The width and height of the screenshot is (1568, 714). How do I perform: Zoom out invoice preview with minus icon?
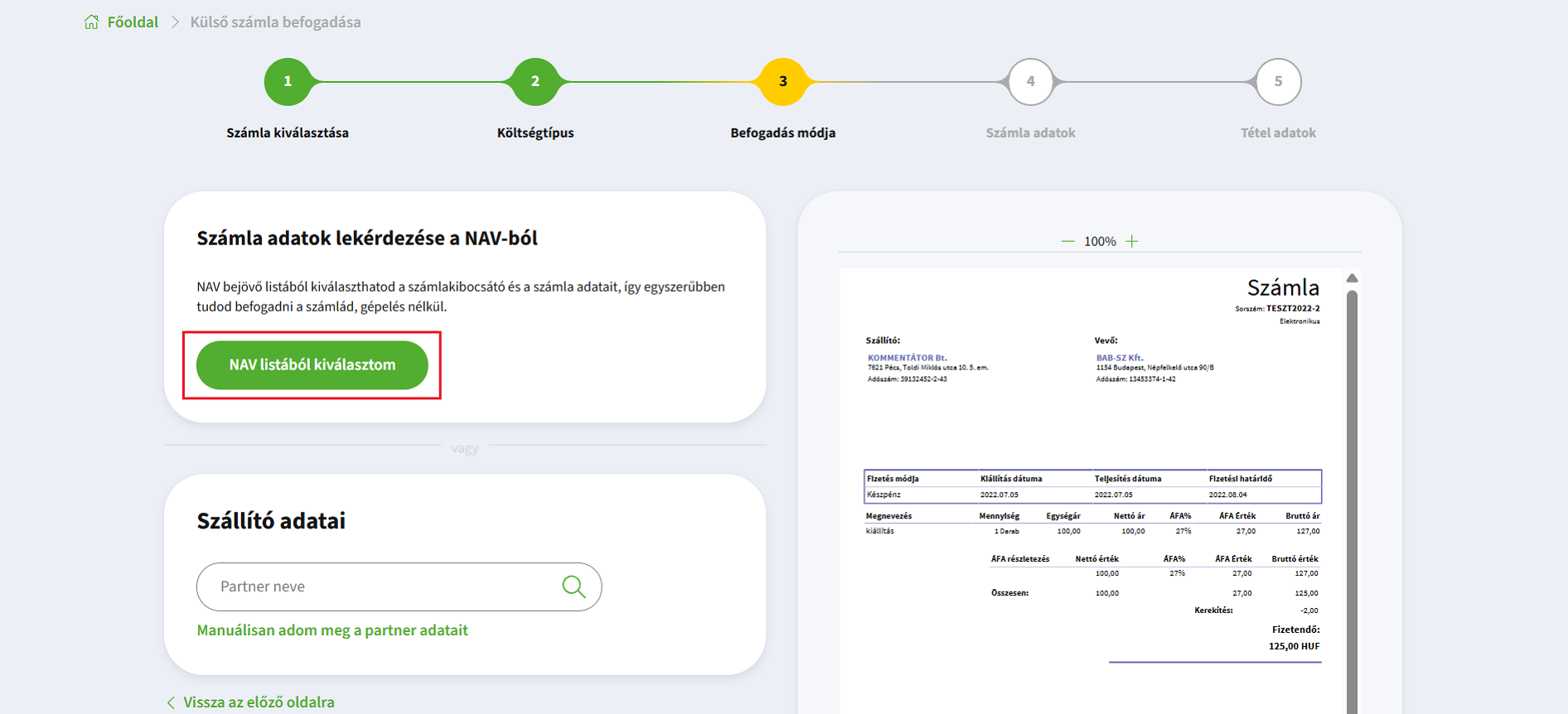pos(1067,241)
